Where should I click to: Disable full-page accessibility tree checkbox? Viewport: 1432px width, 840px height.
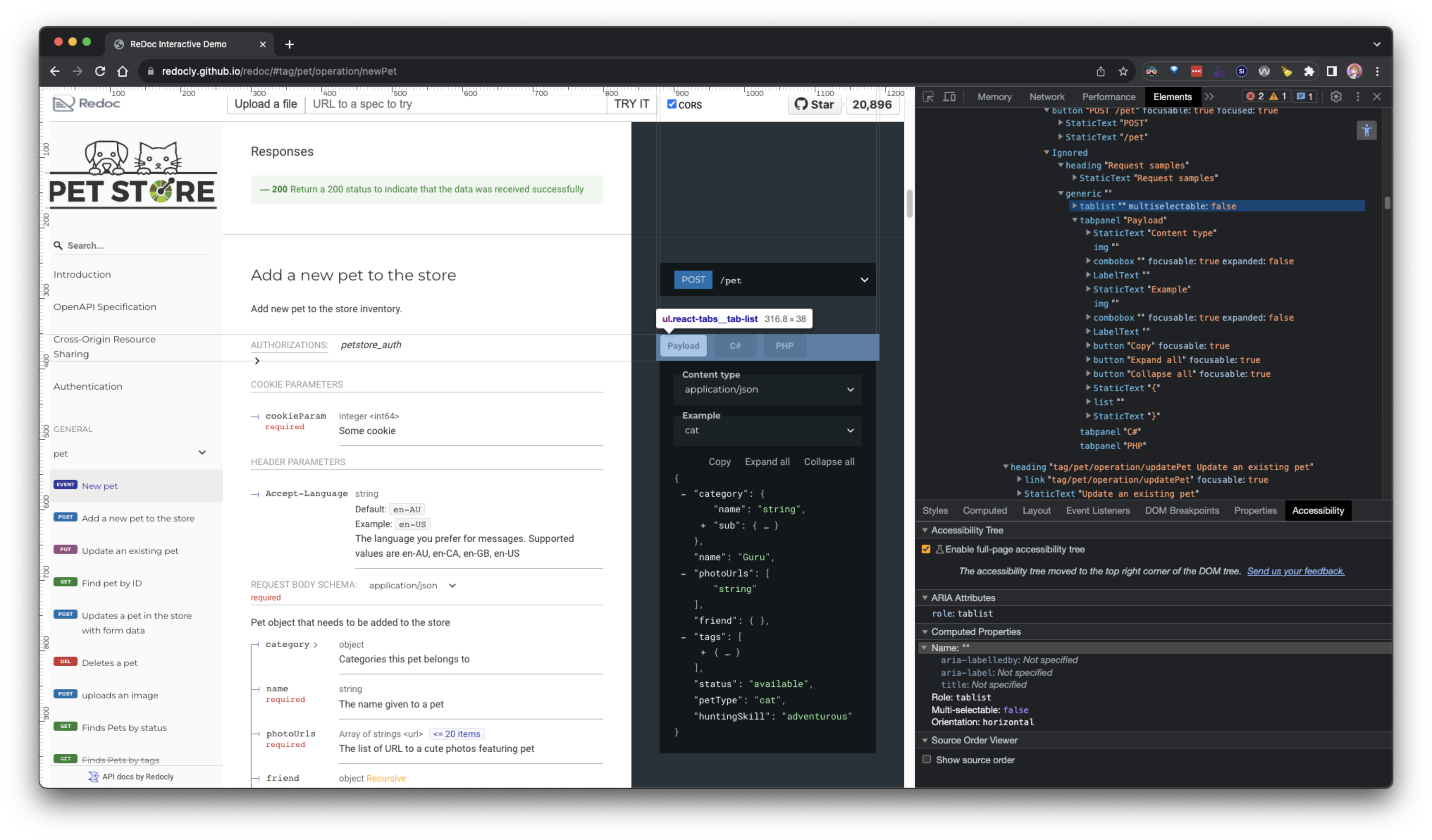(x=926, y=549)
